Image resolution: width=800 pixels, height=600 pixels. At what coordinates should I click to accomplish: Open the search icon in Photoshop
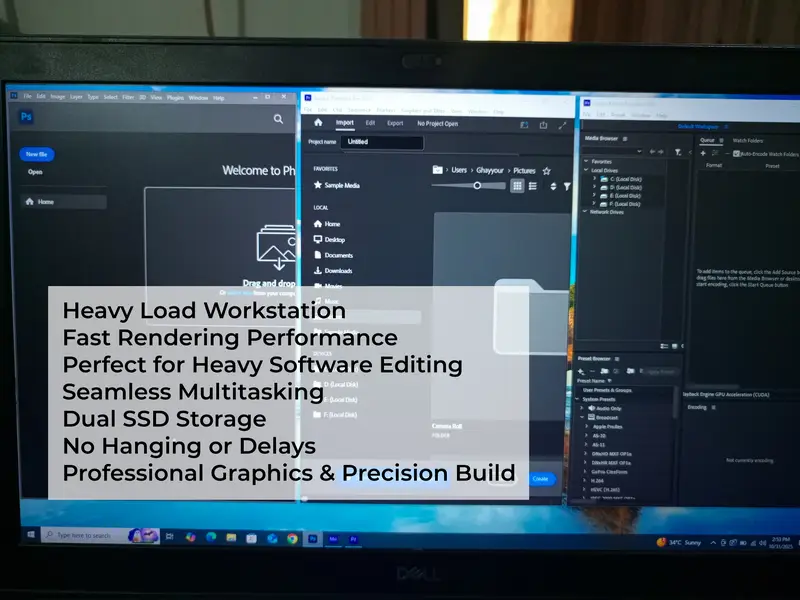[278, 118]
